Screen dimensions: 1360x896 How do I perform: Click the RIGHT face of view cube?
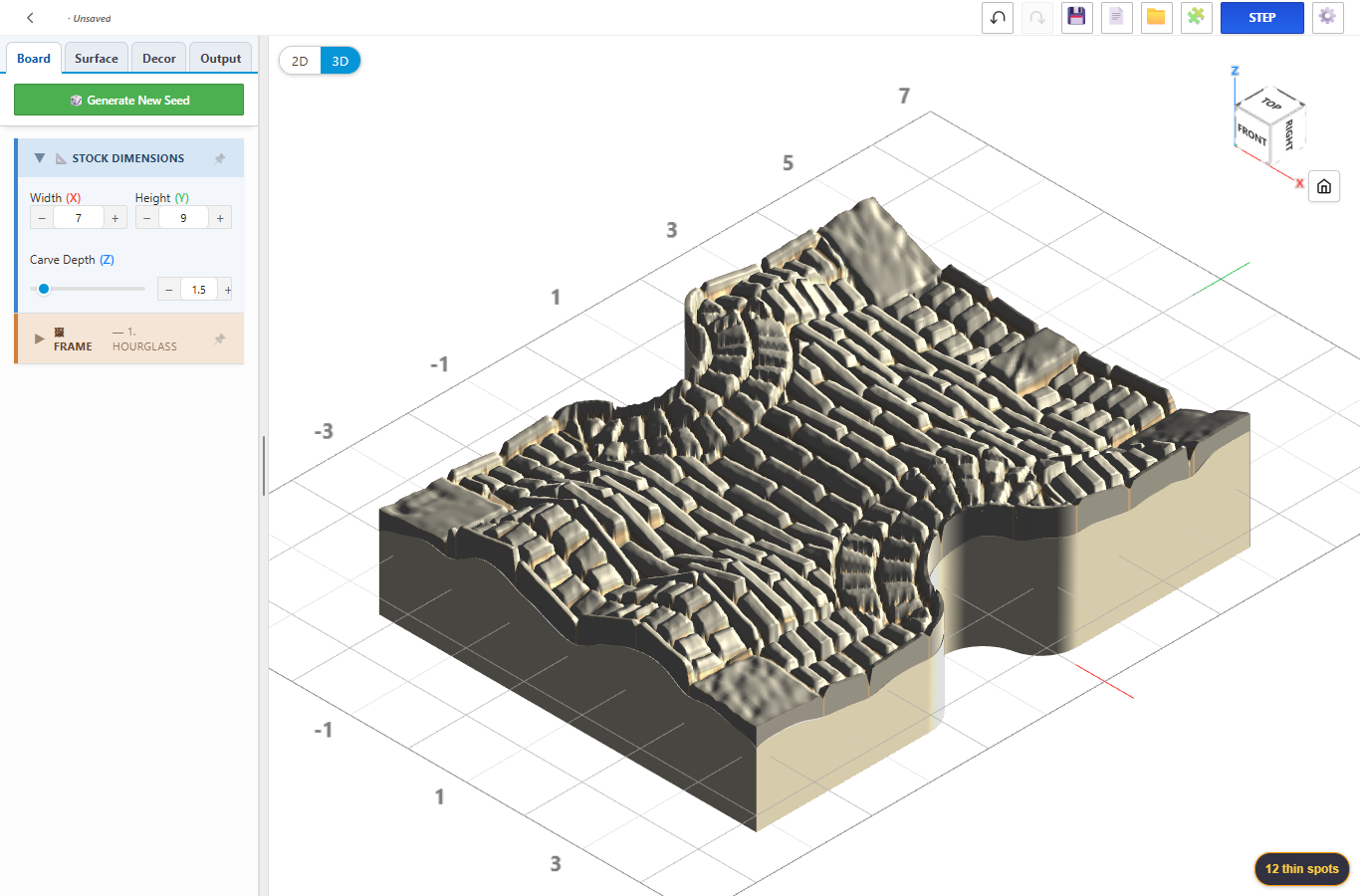1288,134
